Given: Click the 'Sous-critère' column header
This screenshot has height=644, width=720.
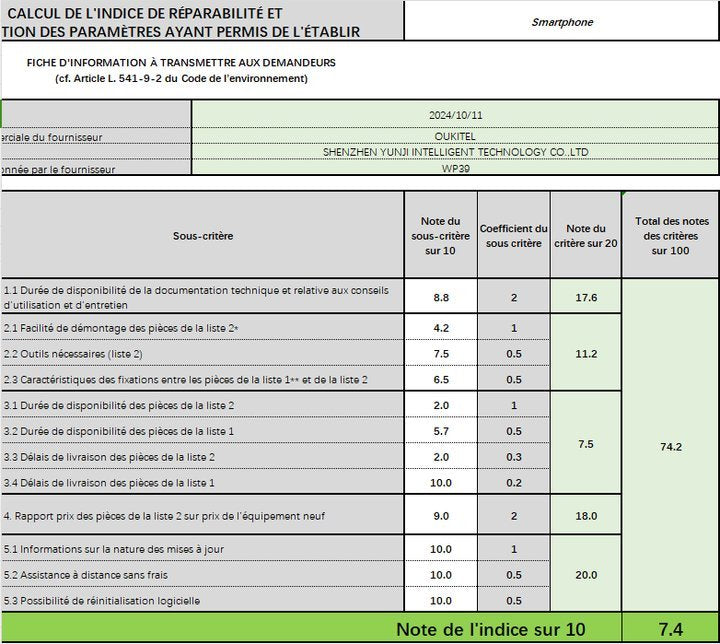Looking at the screenshot, I should [x=202, y=236].
